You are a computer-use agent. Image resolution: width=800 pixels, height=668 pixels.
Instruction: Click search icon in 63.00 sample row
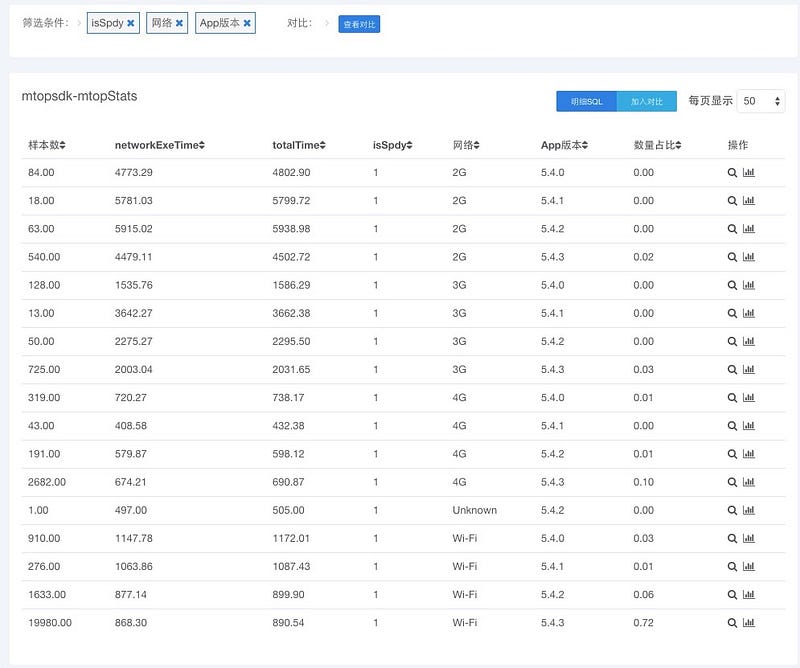tap(732, 229)
